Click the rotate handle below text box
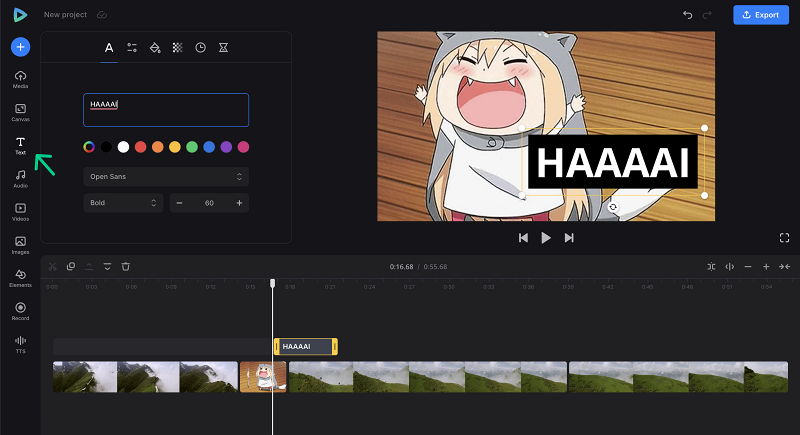Viewport: 800px width, 435px height. point(613,207)
